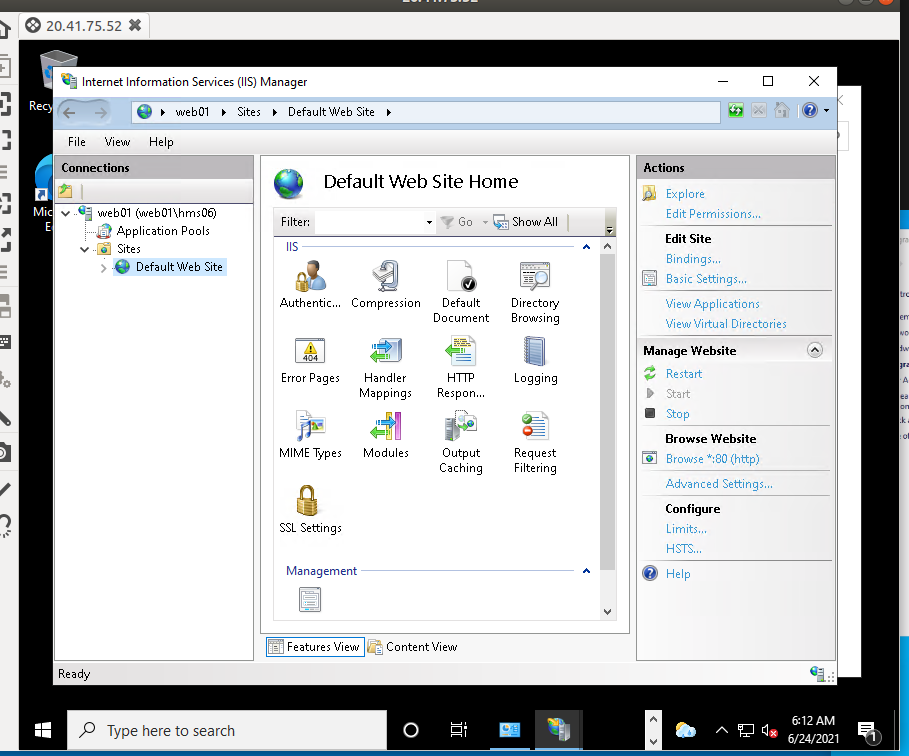The image size is (909, 756).
Task: Open the Help menu
Action: 161,142
